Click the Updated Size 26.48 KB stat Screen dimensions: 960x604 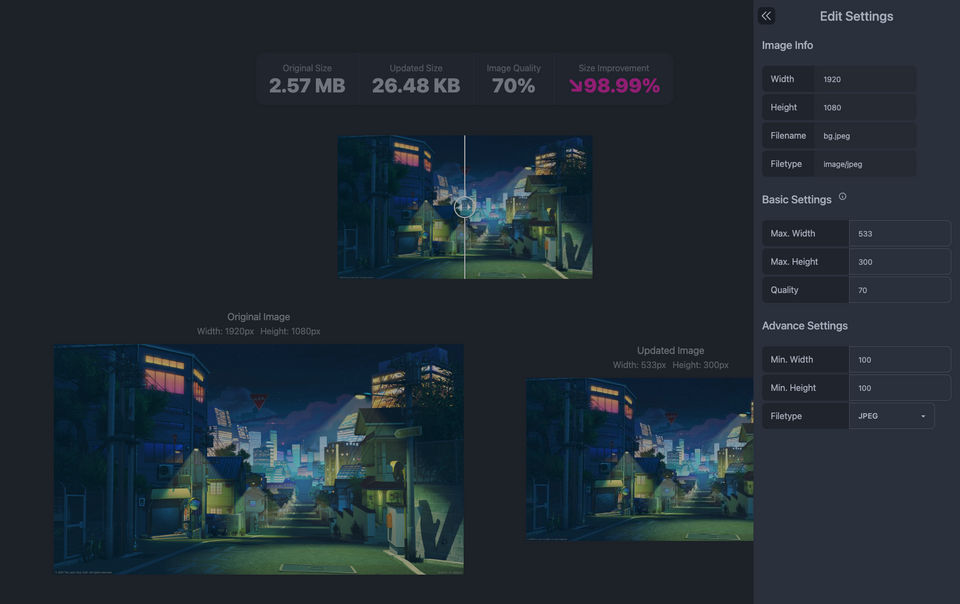[416, 80]
